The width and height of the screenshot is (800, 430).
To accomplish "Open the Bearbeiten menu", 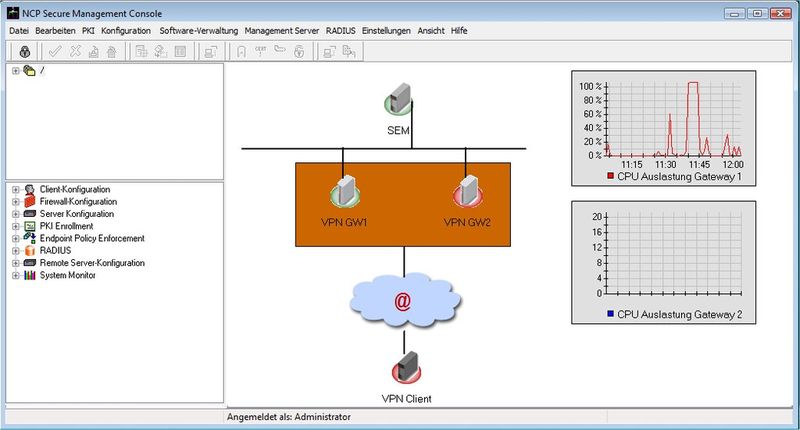I will point(55,31).
